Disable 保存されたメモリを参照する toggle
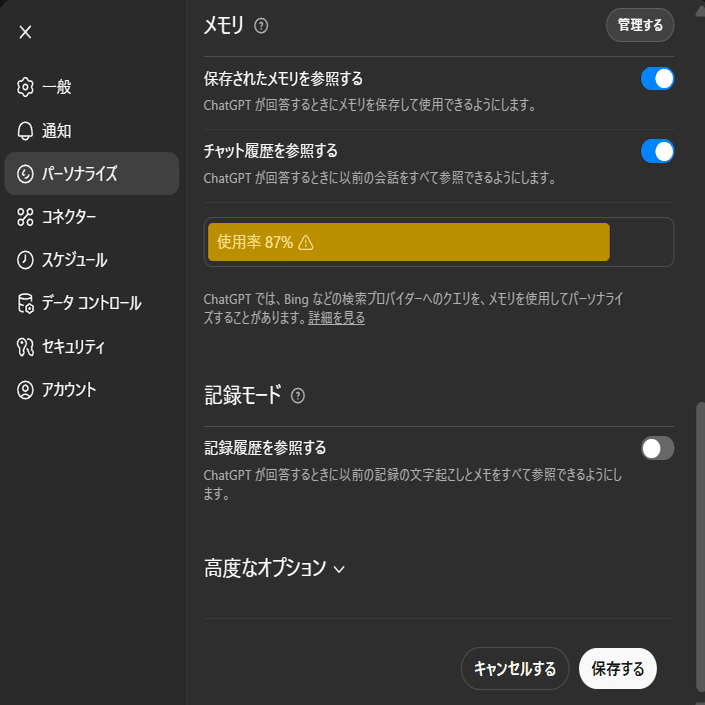Viewport: 705px width, 705px height. point(657,79)
